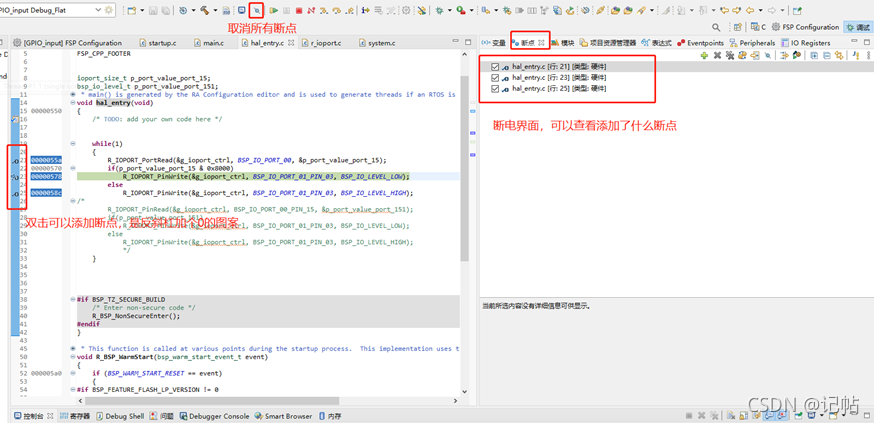874x423 pixels.
Task: Open the Debugger Console bottom tab
Action: 216,416
